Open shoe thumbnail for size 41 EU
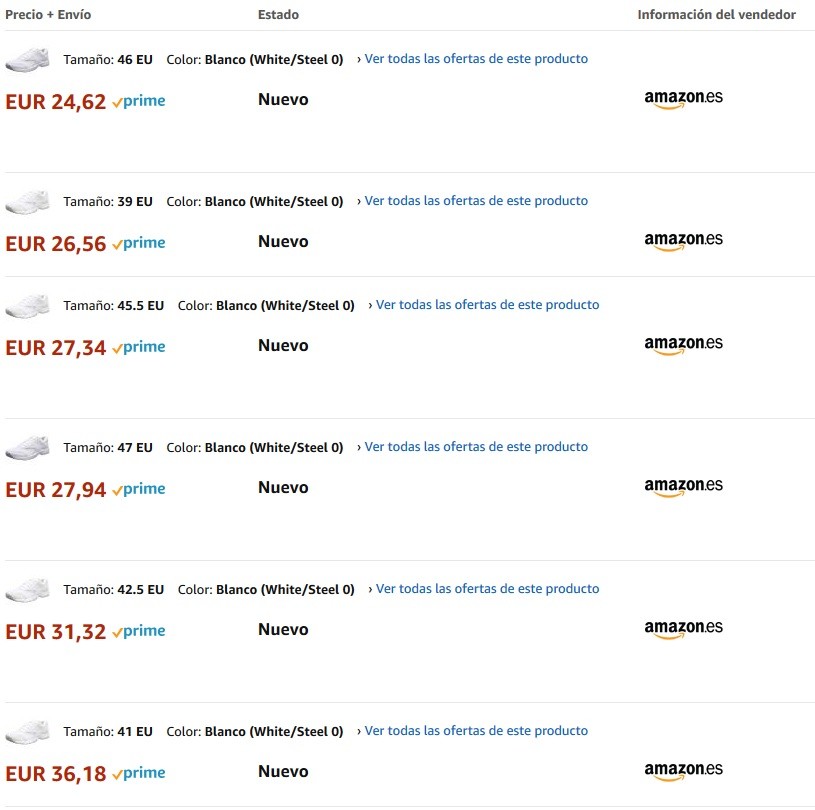Viewport: 815px width, 810px height. point(27,731)
